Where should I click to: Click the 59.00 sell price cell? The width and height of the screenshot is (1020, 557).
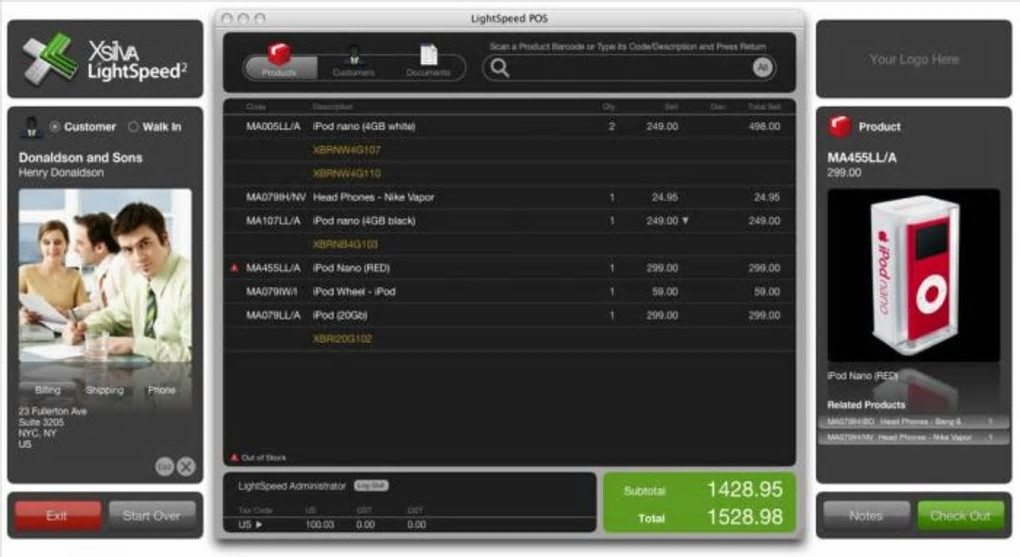pos(665,292)
